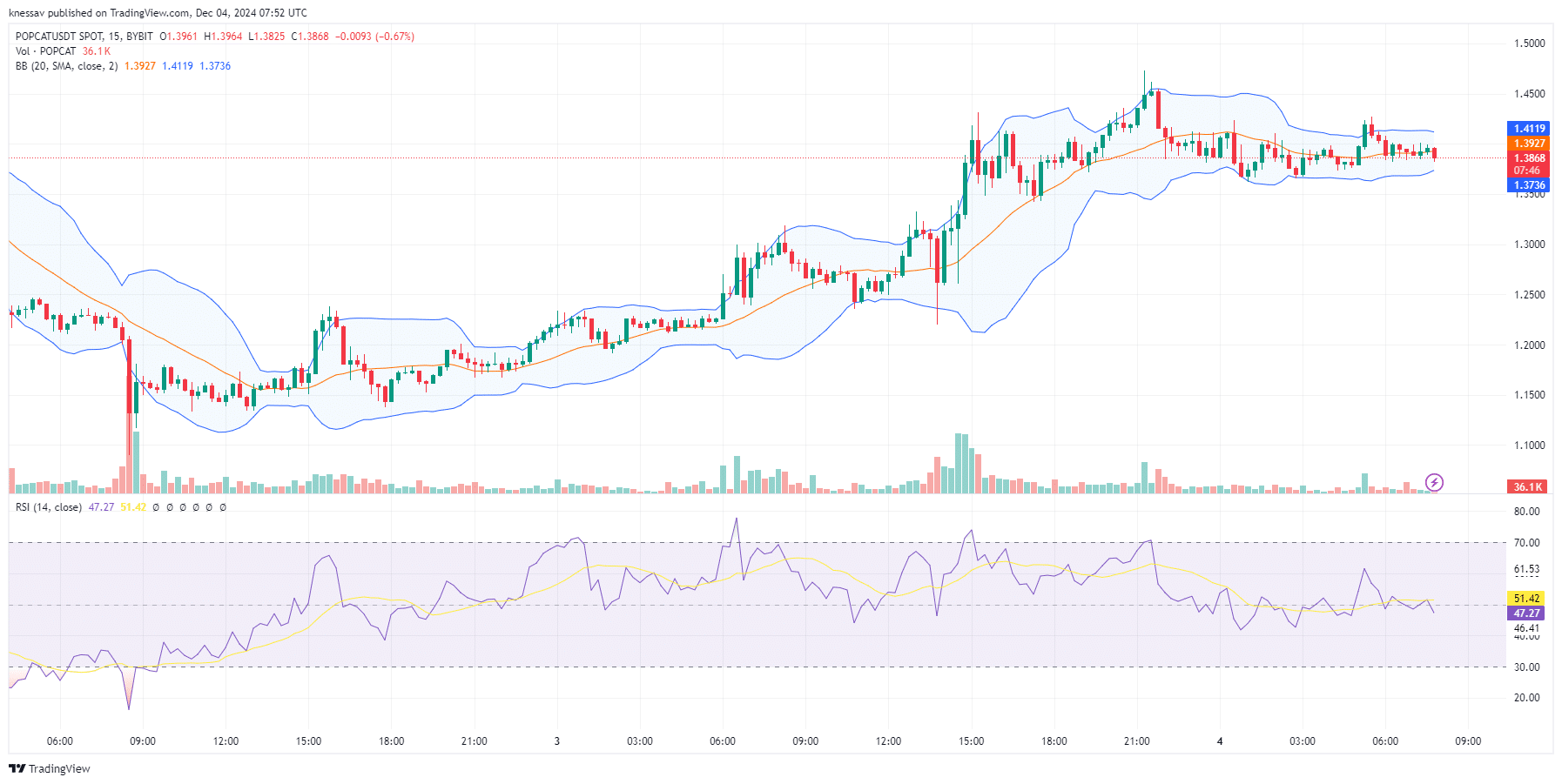Click the orange 1.3927 basis price label
Image resolution: width=1562 pixels, height=784 pixels.
pos(1529,144)
